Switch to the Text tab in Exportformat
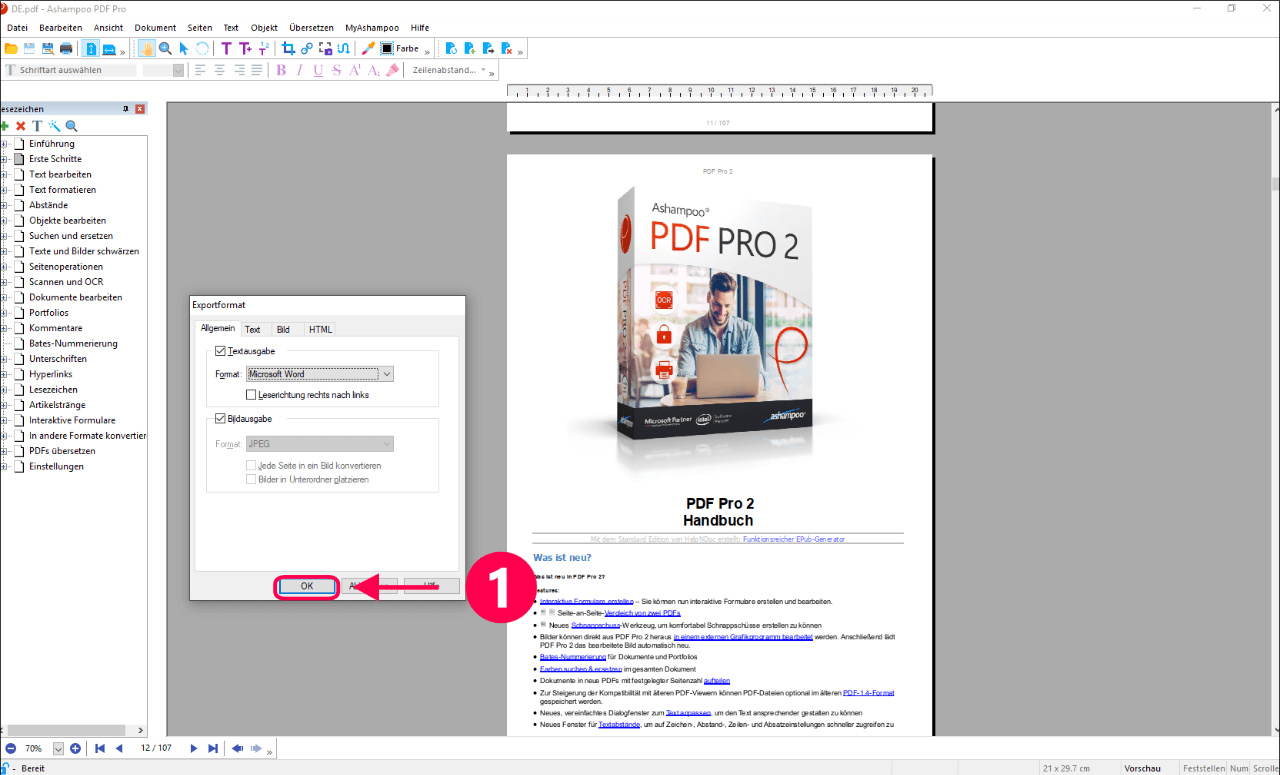 253,329
